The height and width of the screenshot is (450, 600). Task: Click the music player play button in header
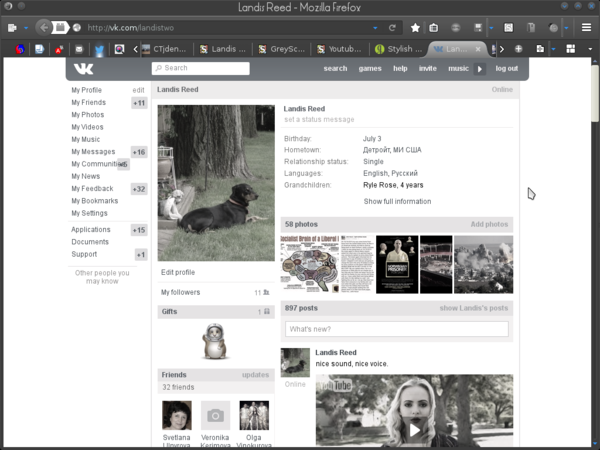coord(479,69)
